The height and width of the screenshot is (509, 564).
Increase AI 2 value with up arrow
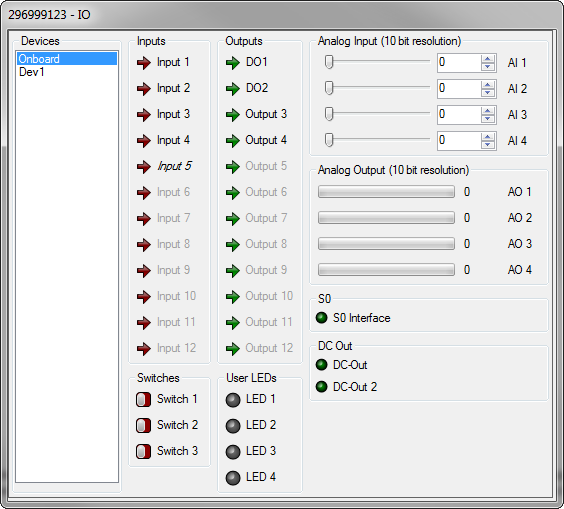pos(487,85)
